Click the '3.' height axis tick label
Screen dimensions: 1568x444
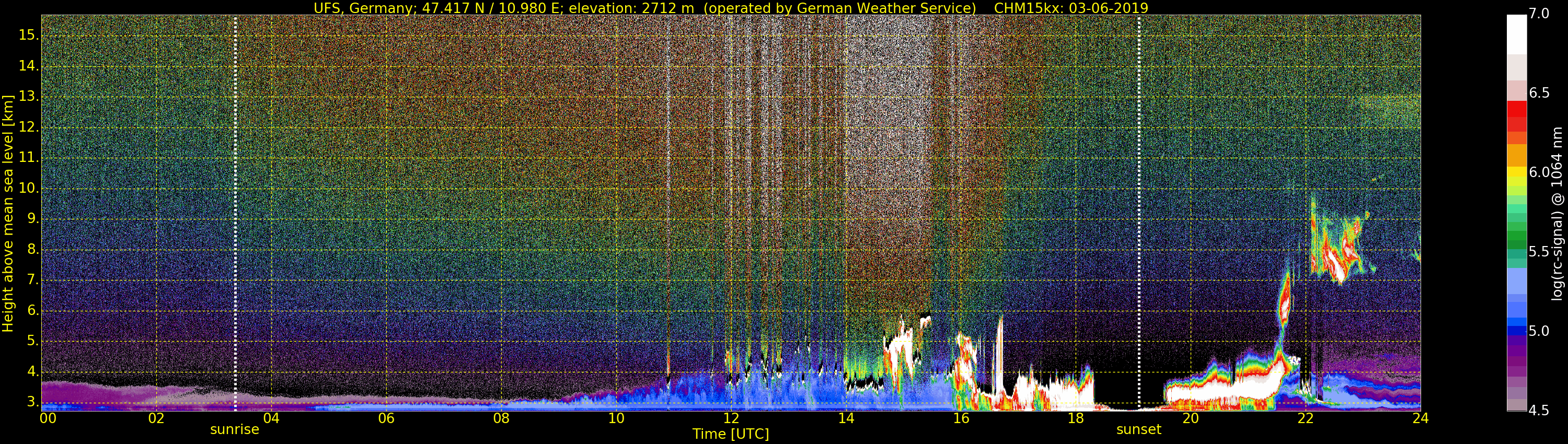coord(33,402)
